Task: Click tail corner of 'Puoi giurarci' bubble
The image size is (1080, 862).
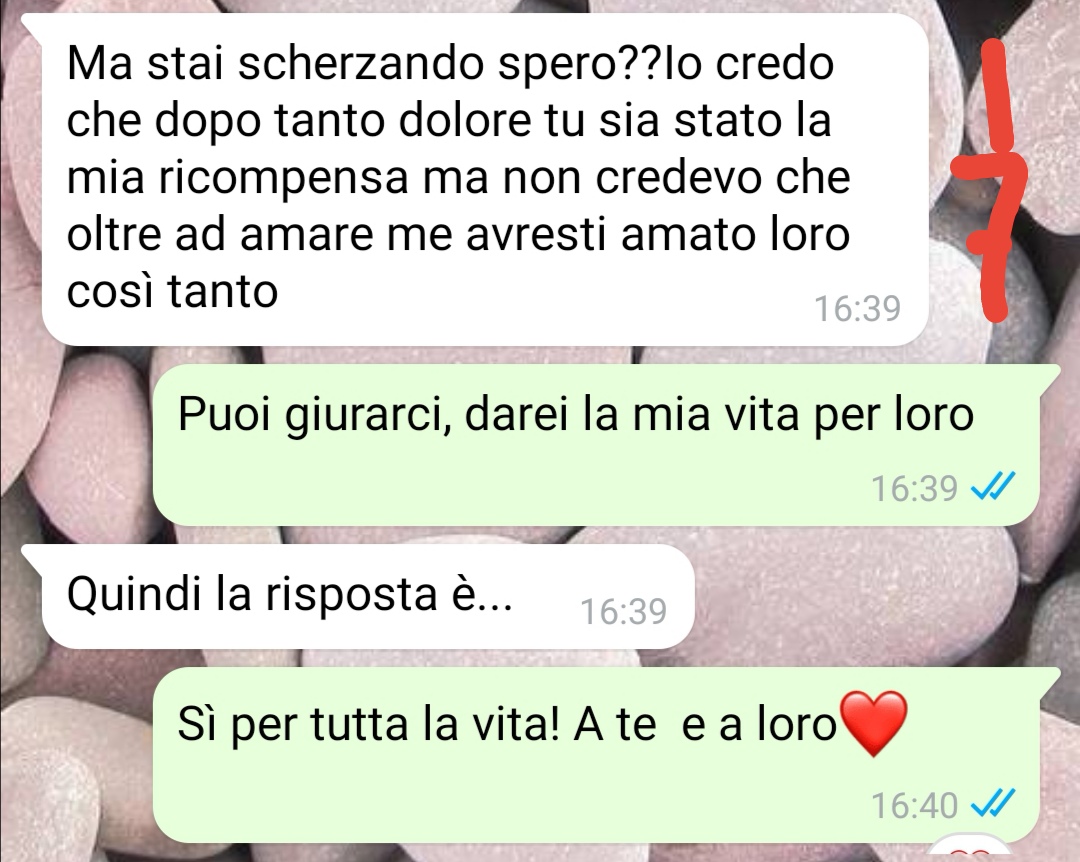Action: [x=1048, y=376]
